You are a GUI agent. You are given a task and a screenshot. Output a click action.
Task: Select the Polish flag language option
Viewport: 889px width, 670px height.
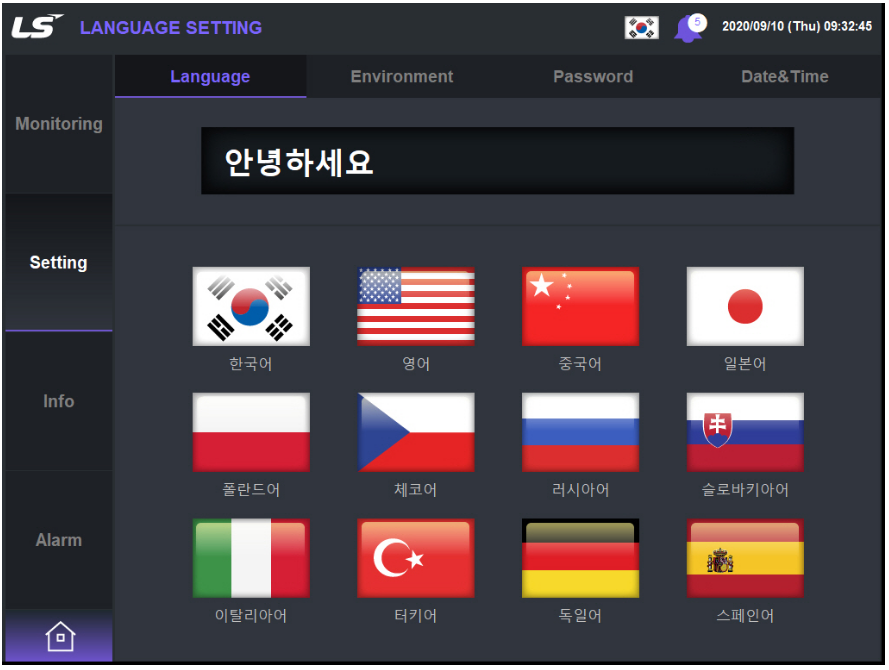click(251, 432)
